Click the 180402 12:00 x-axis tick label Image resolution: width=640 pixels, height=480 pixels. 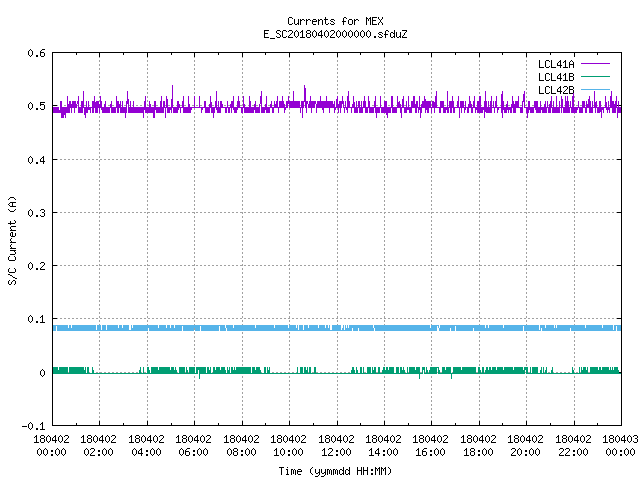336,446
